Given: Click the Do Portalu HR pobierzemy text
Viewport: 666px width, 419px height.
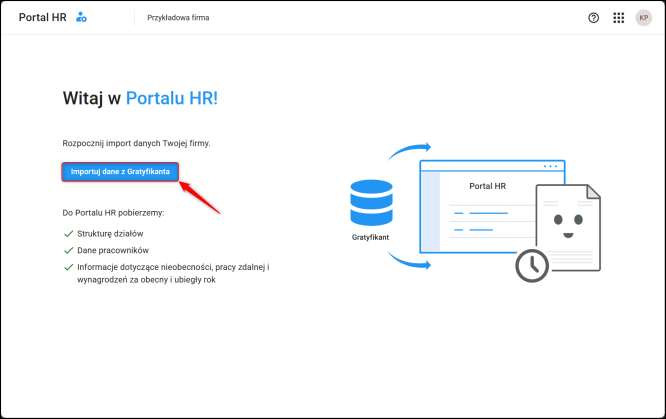Looking at the screenshot, I should (x=113, y=213).
